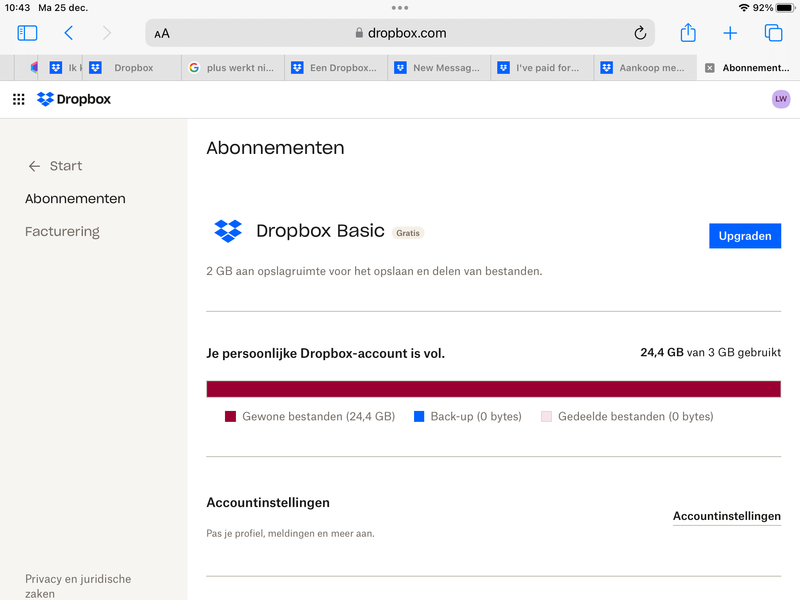Open the Accountinstellingen link
The image size is (800, 600).
(726, 516)
